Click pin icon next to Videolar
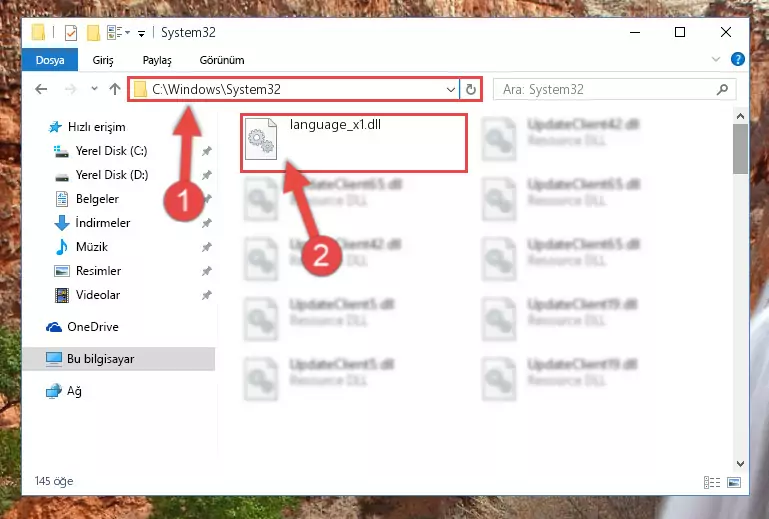This screenshot has width=769, height=519. pyautogui.click(x=206, y=295)
